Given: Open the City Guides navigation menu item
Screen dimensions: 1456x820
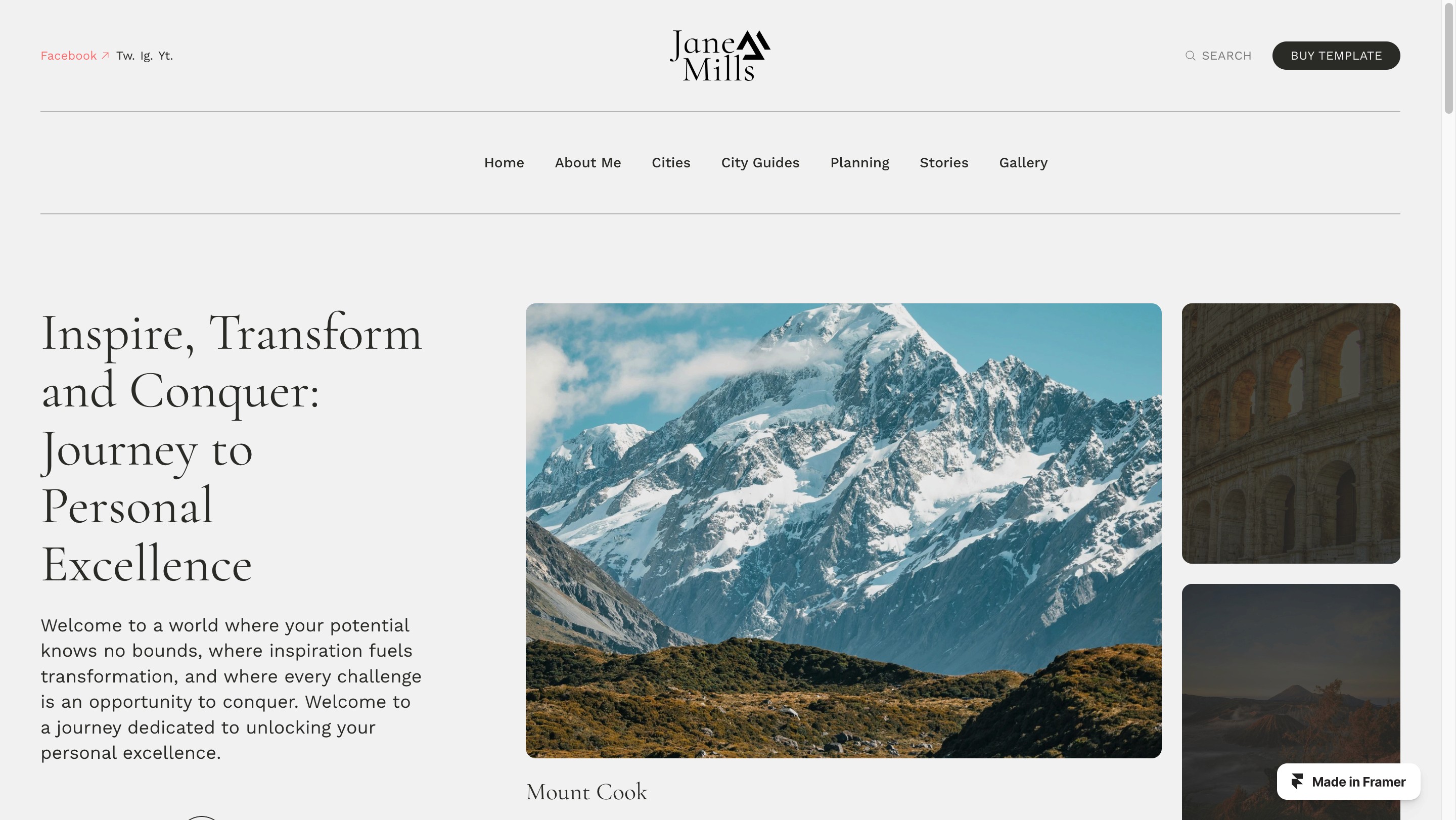Looking at the screenshot, I should (x=760, y=162).
